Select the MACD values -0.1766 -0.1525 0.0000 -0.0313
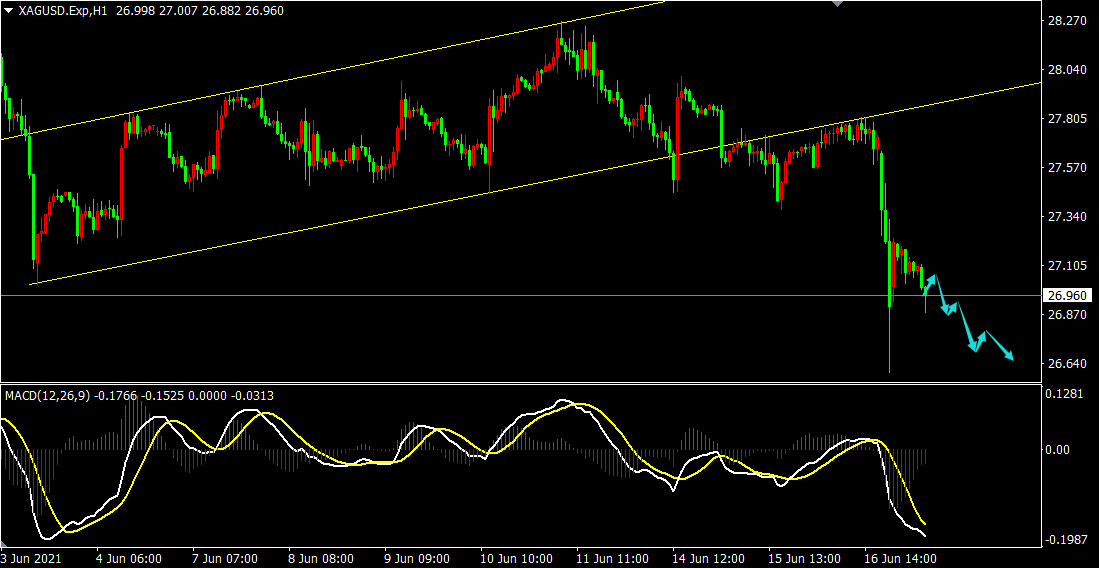The height and width of the screenshot is (568, 1099). coord(184,396)
